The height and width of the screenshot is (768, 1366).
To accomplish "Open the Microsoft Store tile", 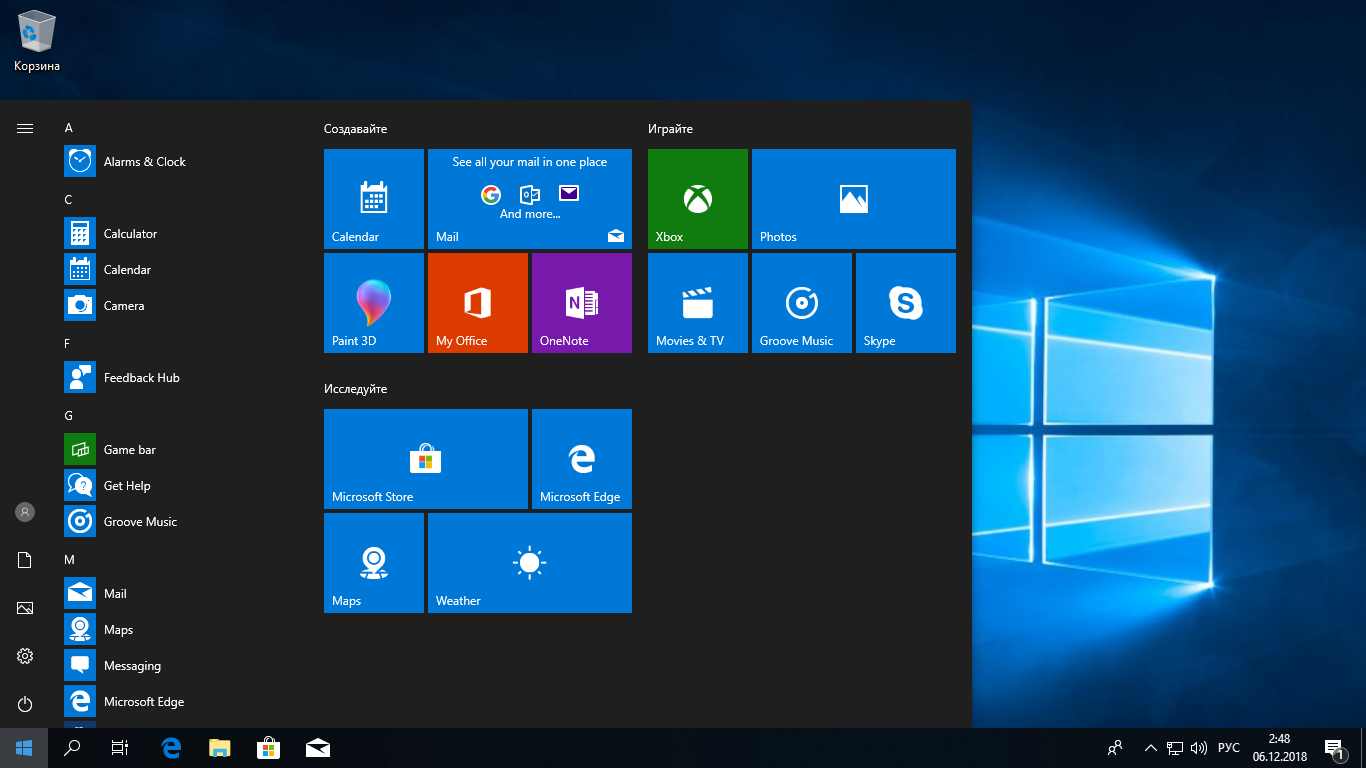I will coord(426,459).
